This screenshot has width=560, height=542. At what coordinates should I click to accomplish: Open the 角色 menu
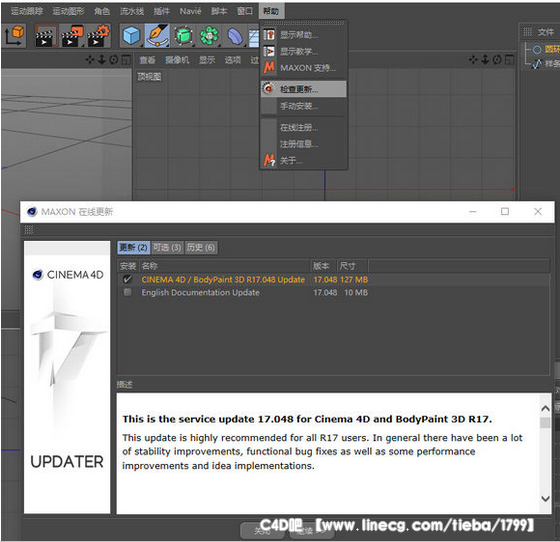point(102,11)
